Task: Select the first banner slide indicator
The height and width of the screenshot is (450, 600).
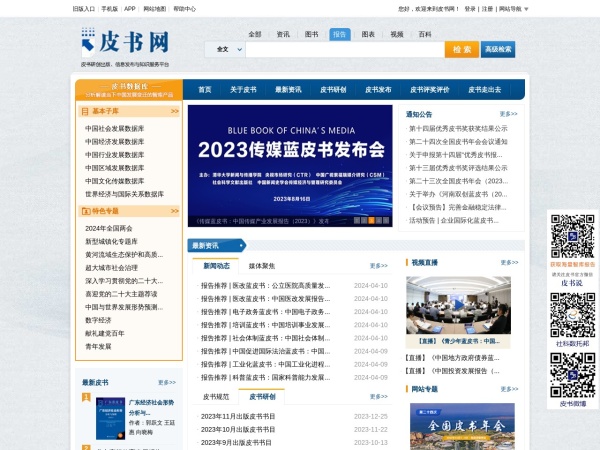Action: [x=357, y=220]
